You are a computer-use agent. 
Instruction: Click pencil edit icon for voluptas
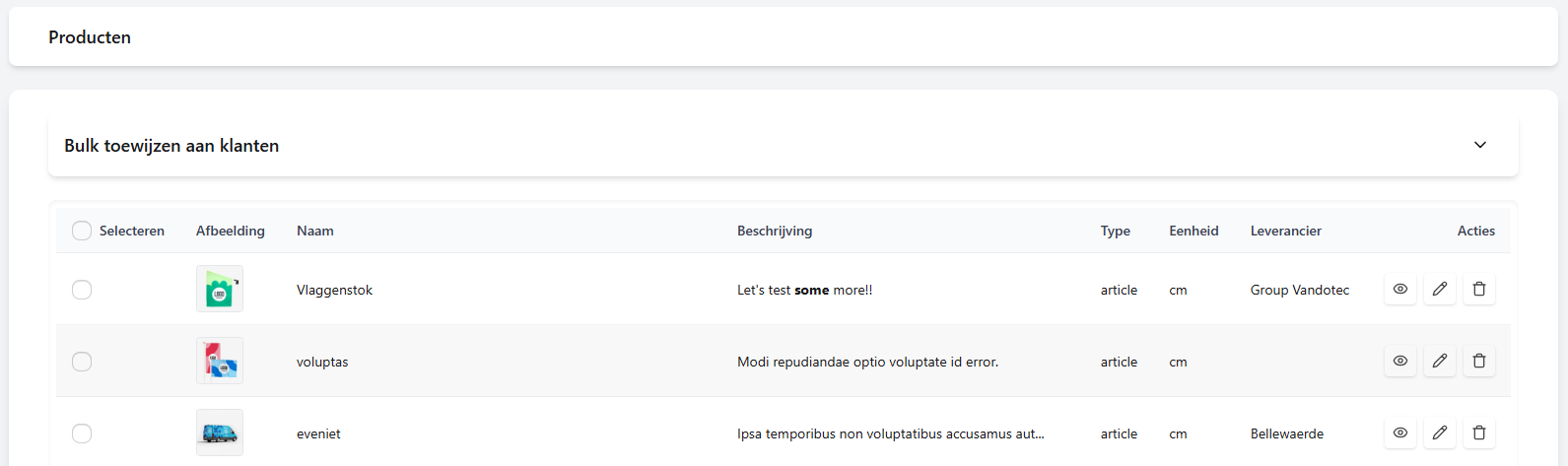(x=1440, y=362)
